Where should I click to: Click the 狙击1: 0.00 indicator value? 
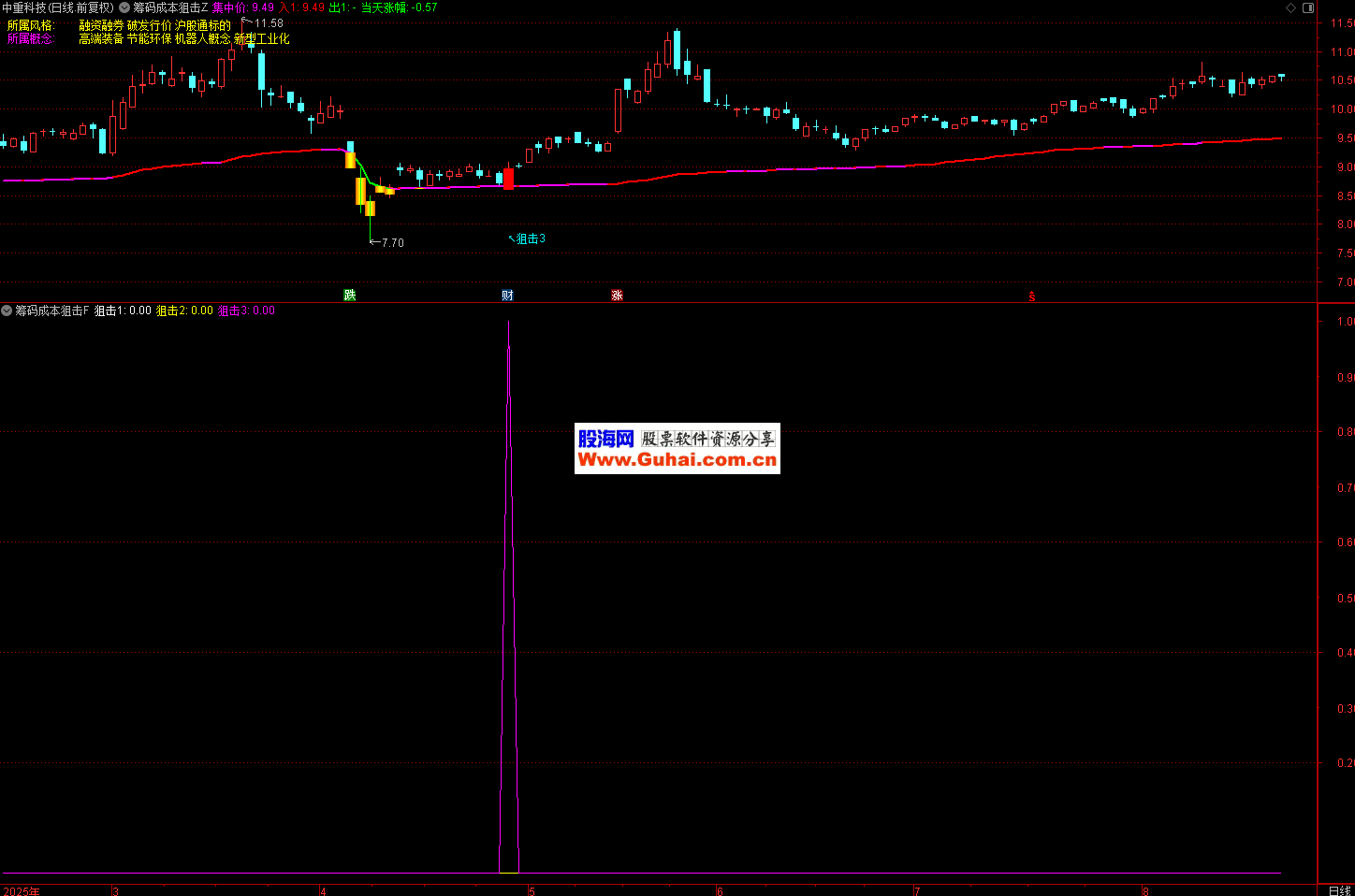coord(123,311)
